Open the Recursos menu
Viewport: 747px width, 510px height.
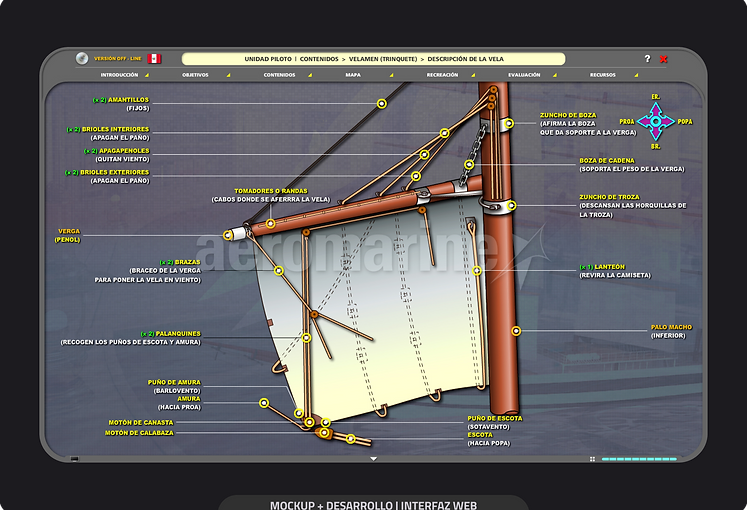point(603,75)
